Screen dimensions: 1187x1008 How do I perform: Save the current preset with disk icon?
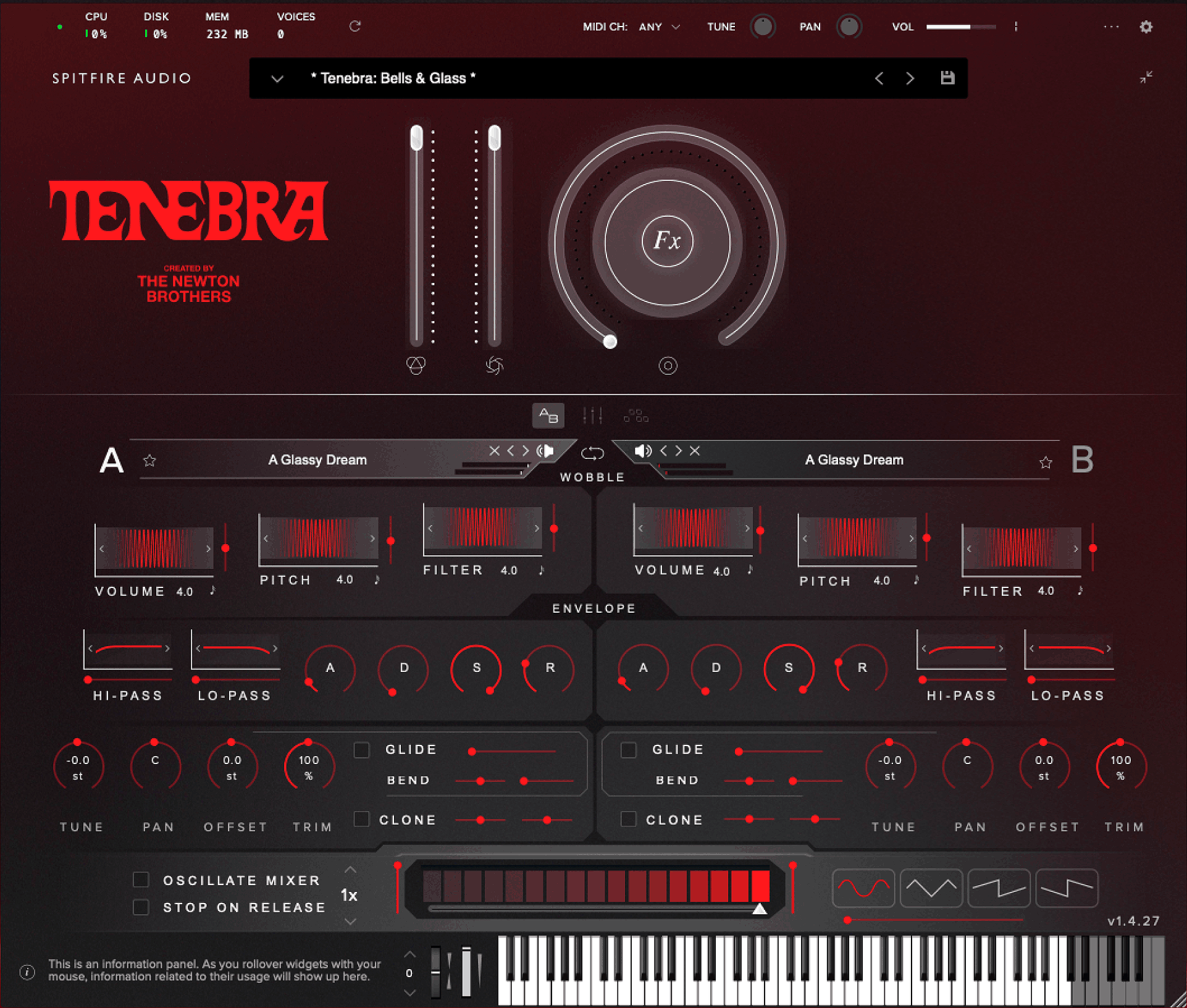tap(947, 78)
